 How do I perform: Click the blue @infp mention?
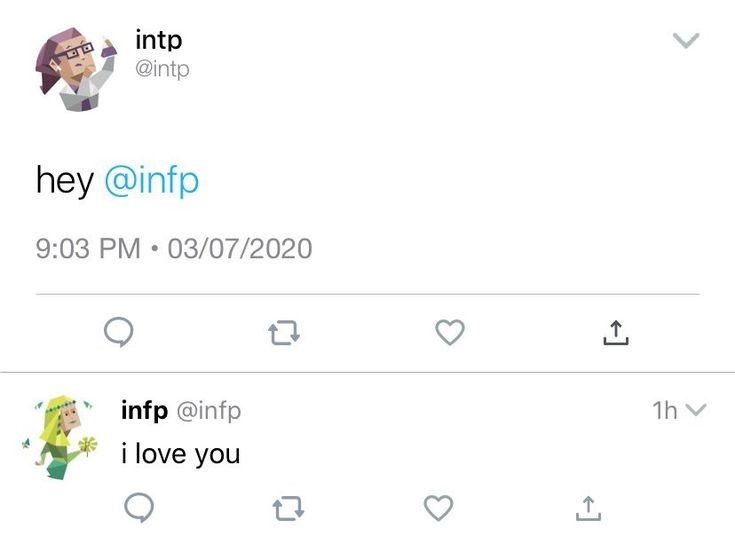coord(151,181)
